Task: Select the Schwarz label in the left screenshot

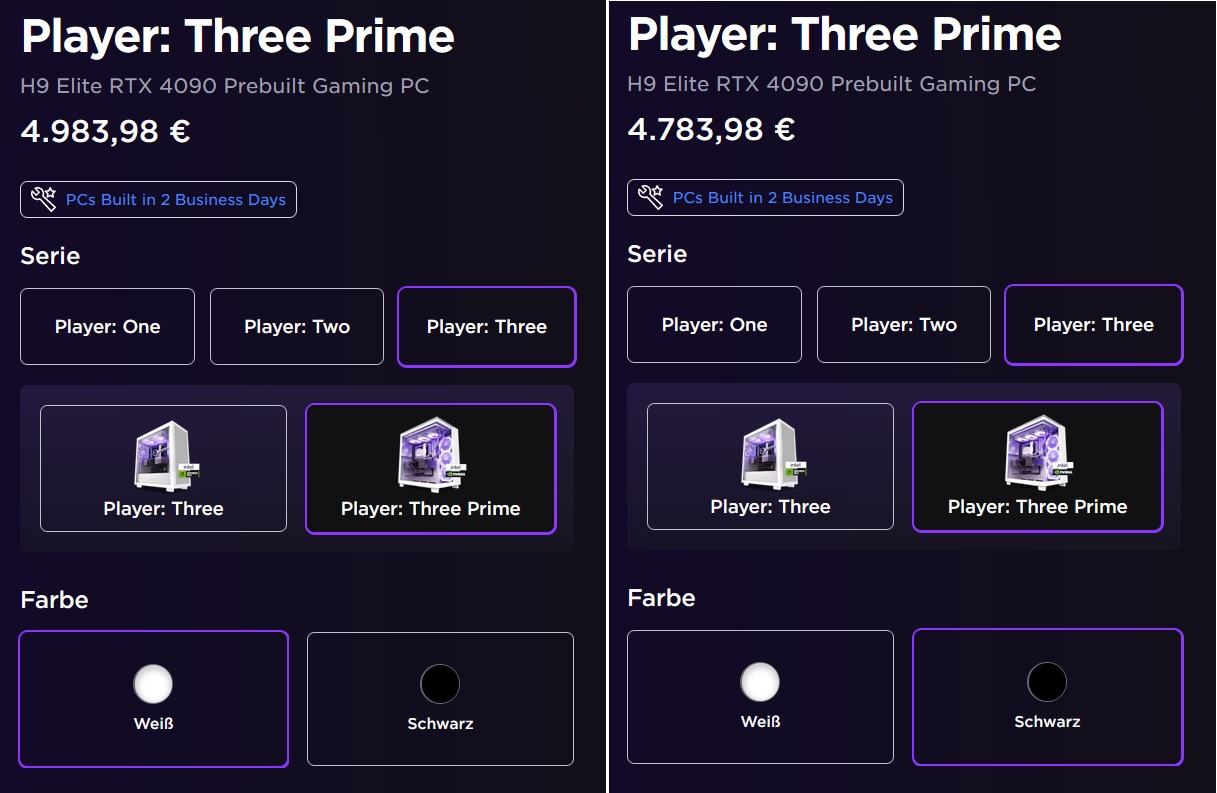Action: 440,724
